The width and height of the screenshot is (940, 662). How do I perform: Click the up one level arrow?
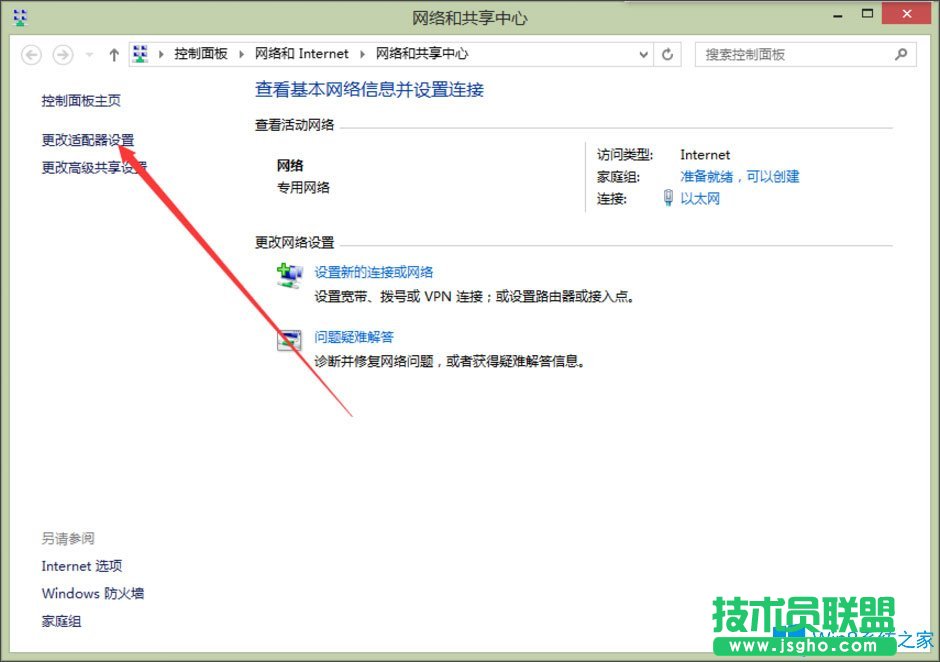(113, 55)
